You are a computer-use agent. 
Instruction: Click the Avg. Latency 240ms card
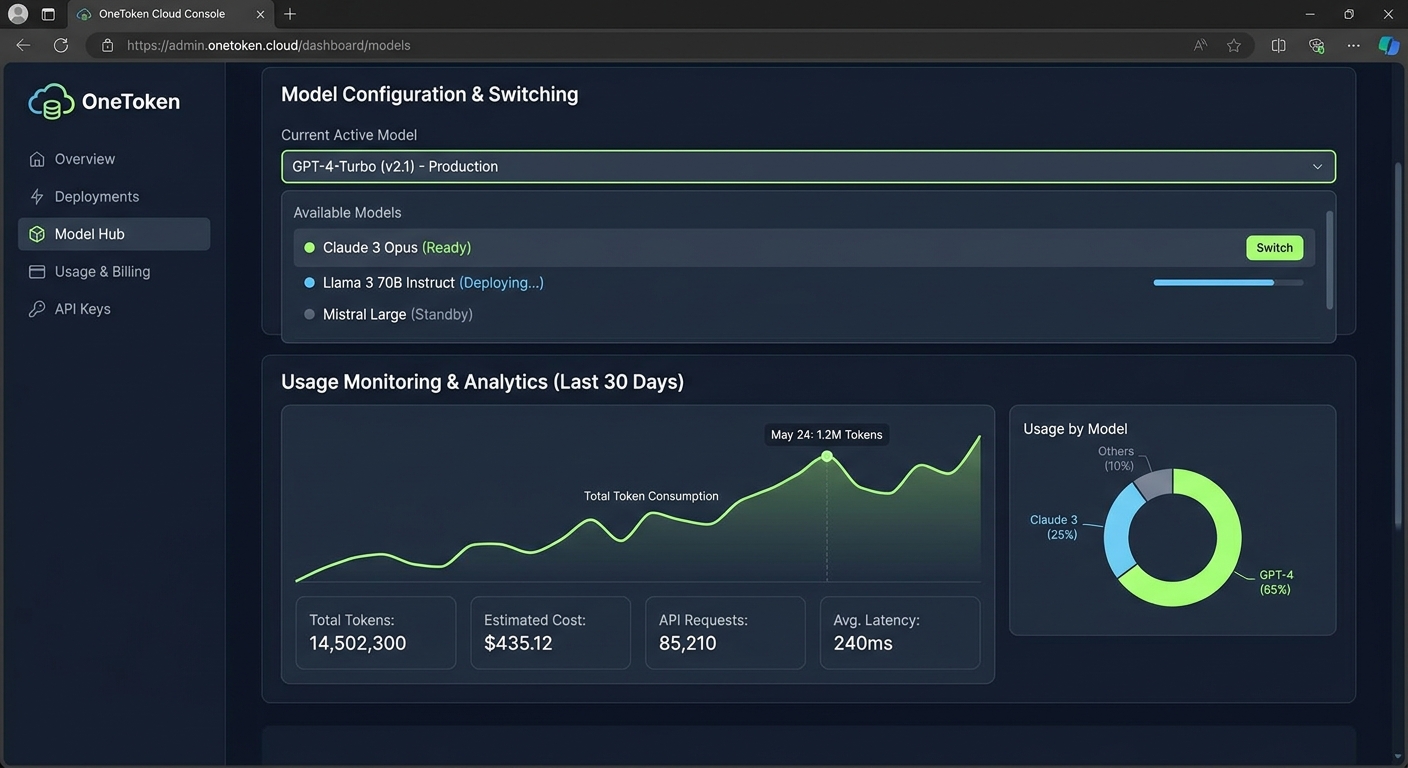pos(900,633)
